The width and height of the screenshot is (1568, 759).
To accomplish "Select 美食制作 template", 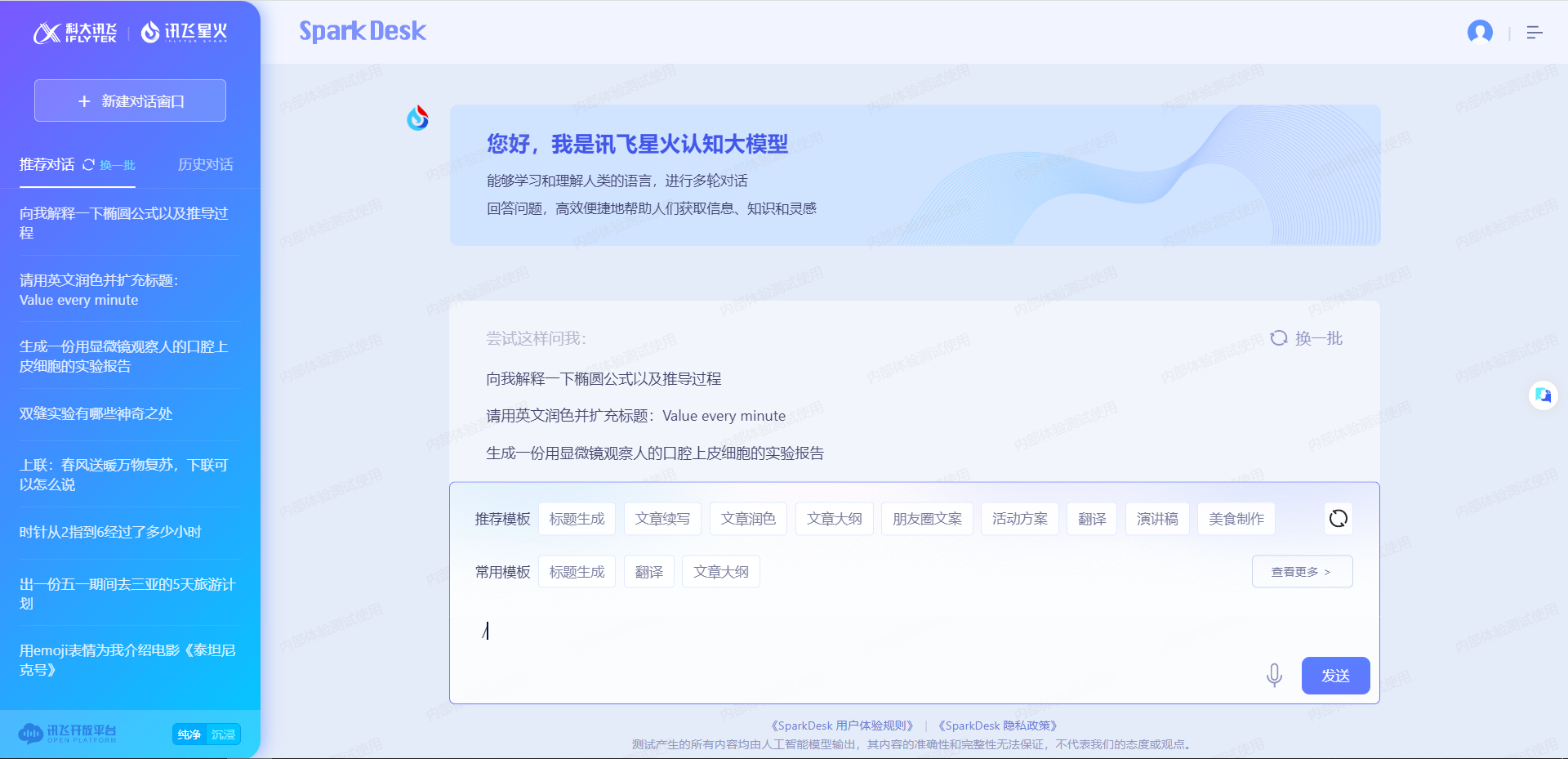I will (x=1236, y=519).
